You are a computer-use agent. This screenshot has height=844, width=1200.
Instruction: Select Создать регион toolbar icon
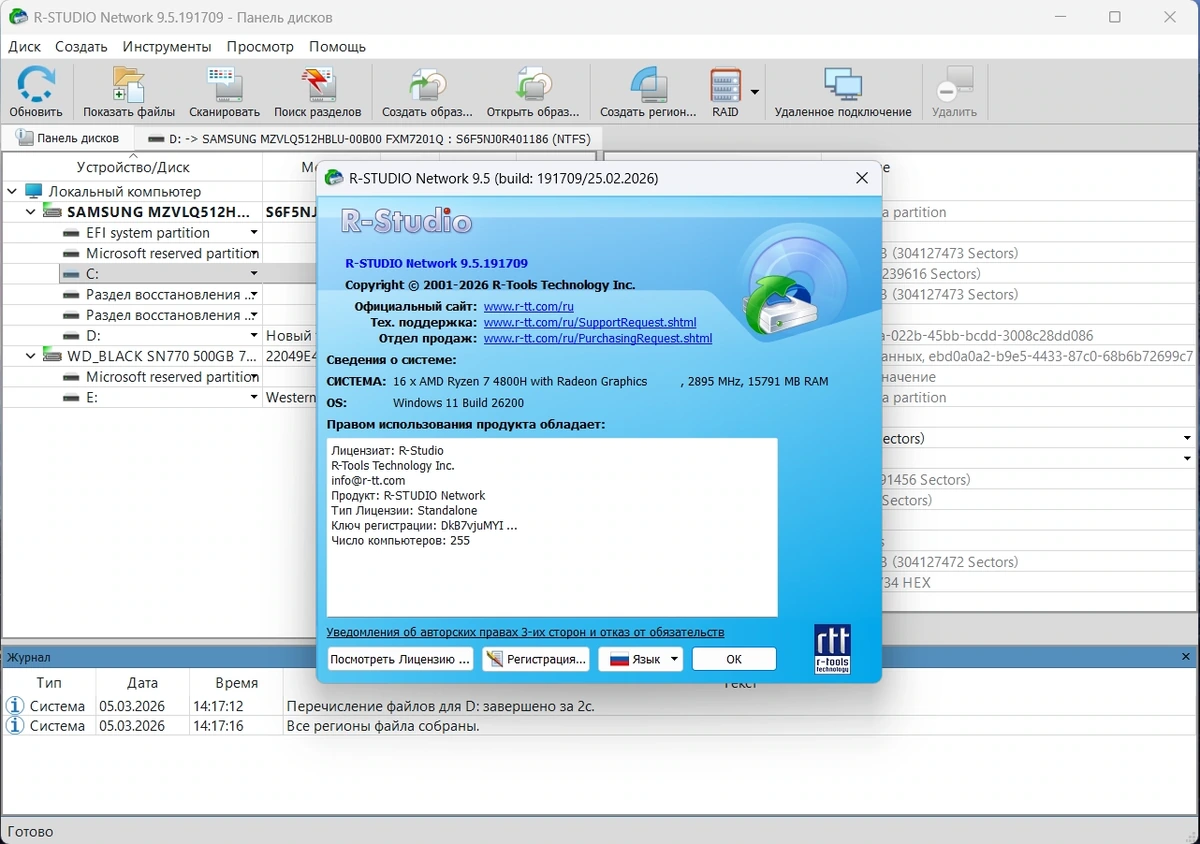[x=648, y=93]
